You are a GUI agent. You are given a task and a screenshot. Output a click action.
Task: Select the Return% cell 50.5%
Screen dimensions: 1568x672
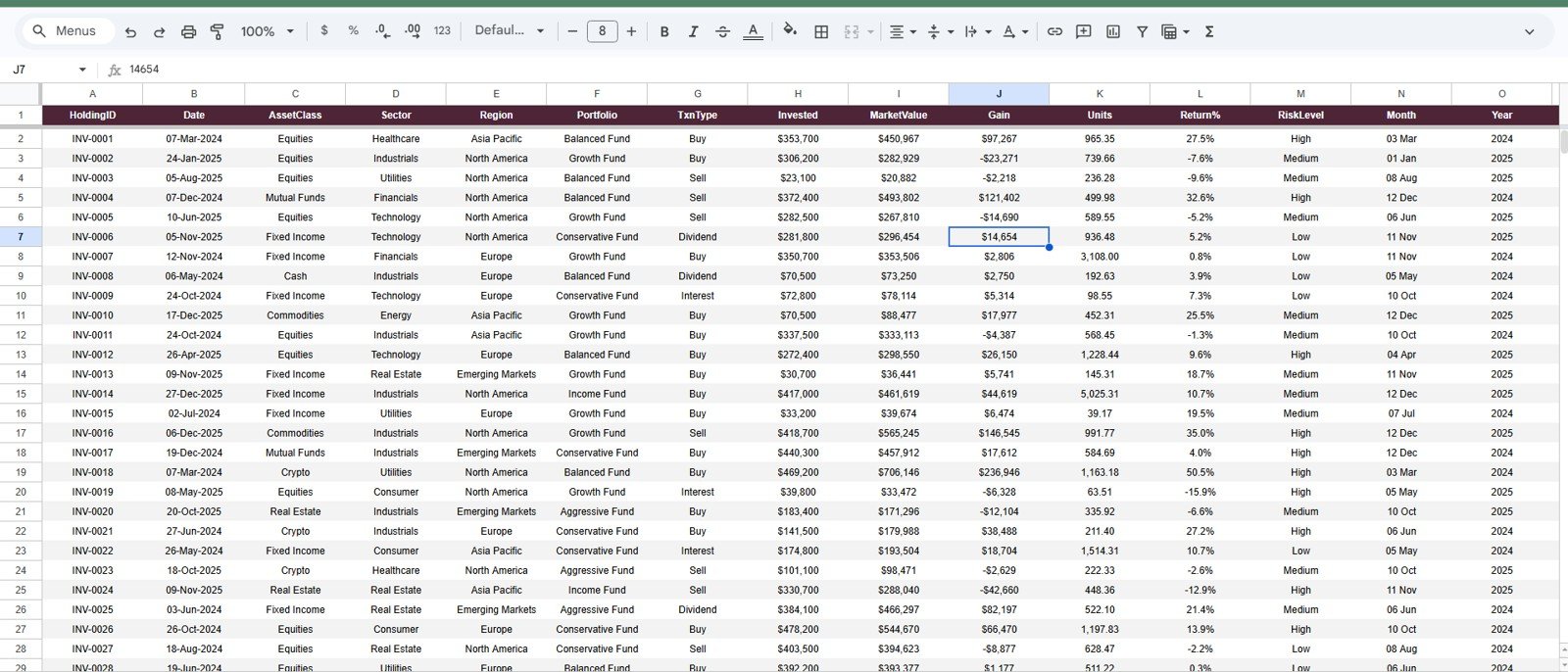[x=1200, y=472]
